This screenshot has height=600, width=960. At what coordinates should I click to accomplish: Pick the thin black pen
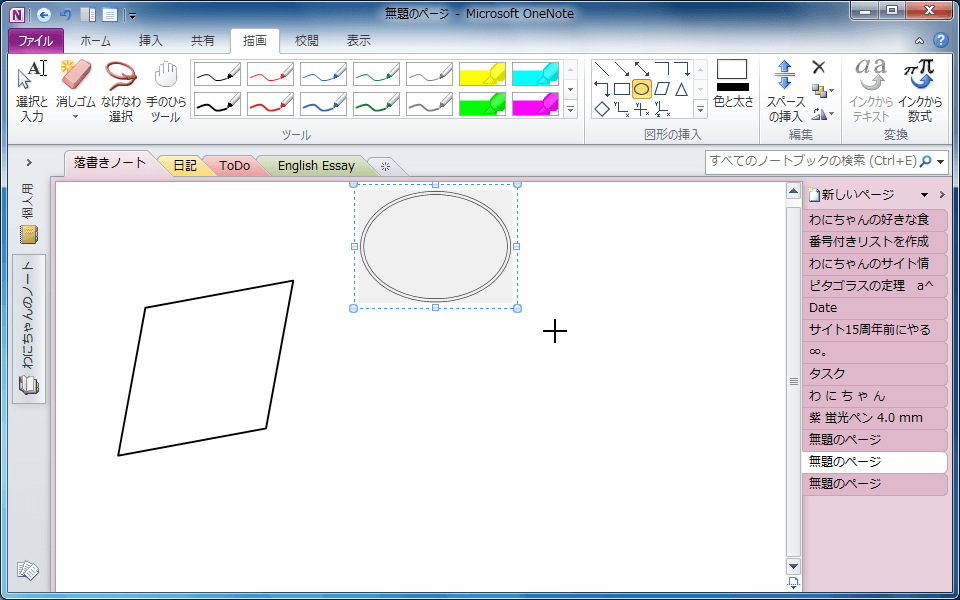pyautogui.click(x=217, y=74)
